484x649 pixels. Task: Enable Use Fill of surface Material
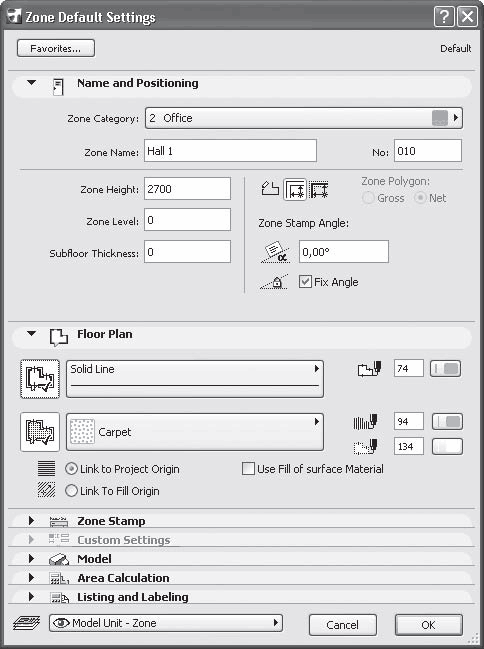pyautogui.click(x=248, y=469)
